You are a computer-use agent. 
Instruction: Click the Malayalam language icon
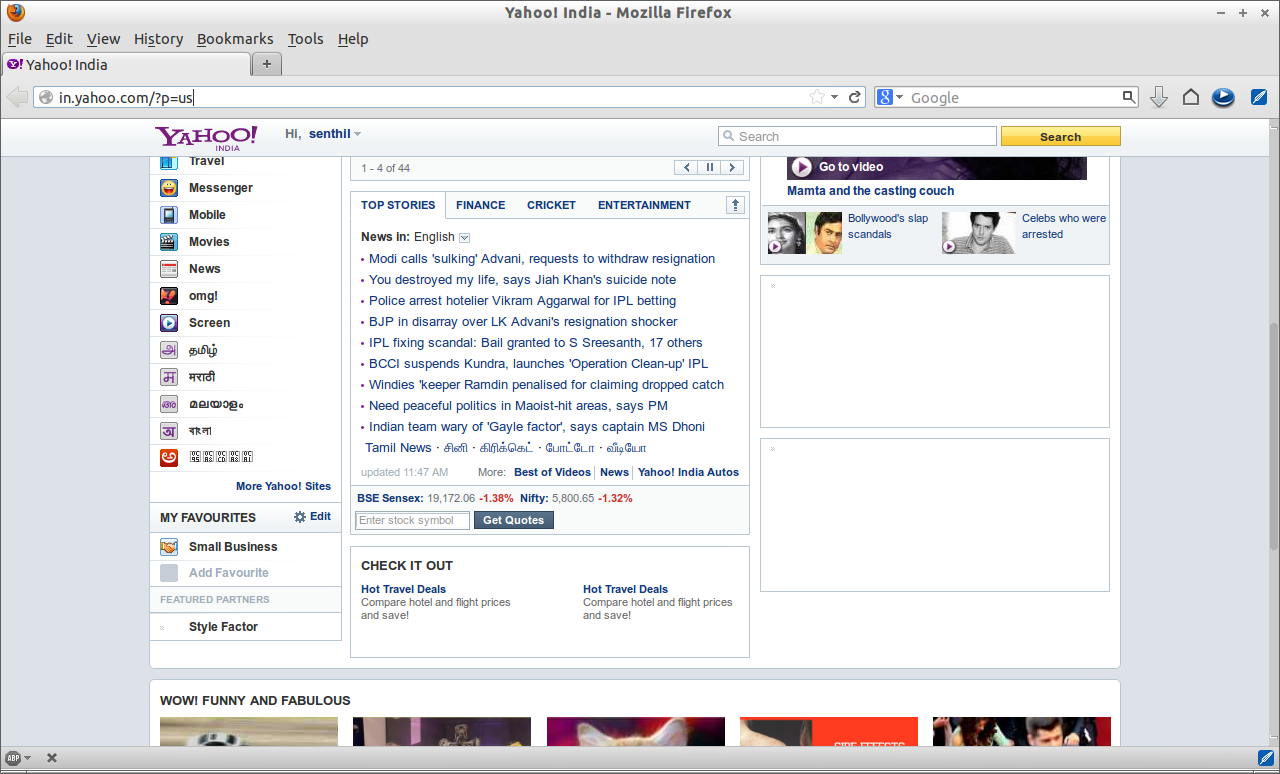coord(170,404)
